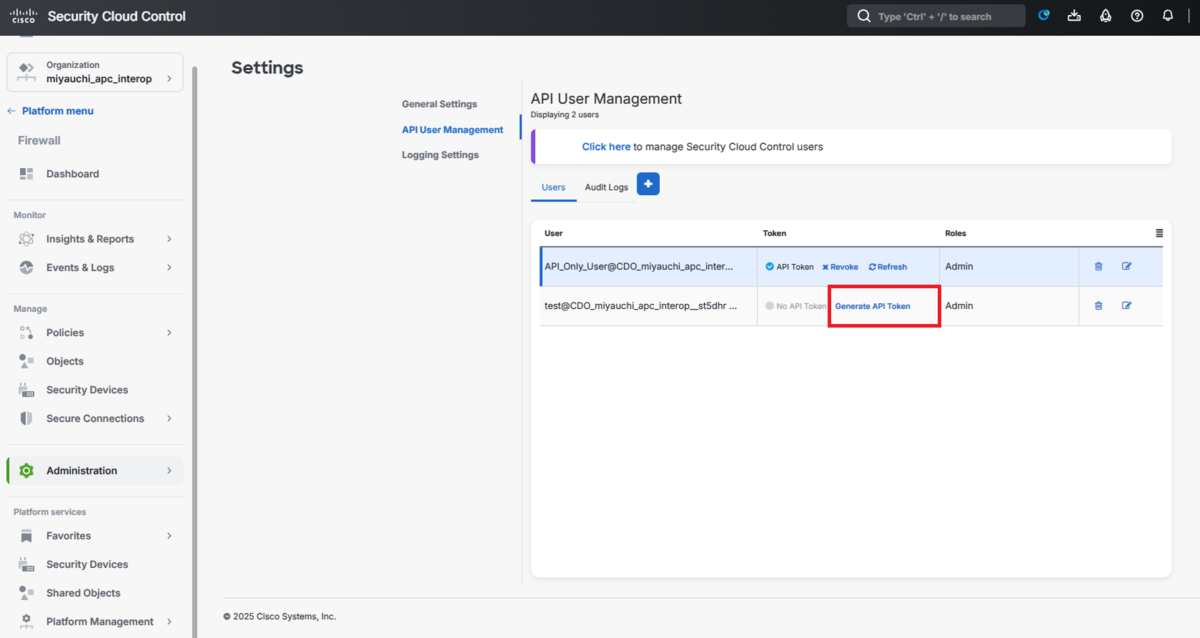1200x638 pixels.
Task: Expand Platform Management chevron
Action: pyautogui.click(x=169, y=621)
